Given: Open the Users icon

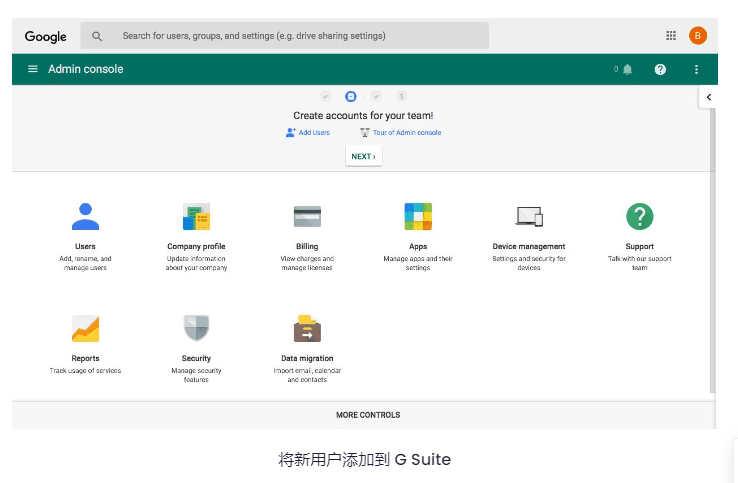Looking at the screenshot, I should (x=85, y=217).
